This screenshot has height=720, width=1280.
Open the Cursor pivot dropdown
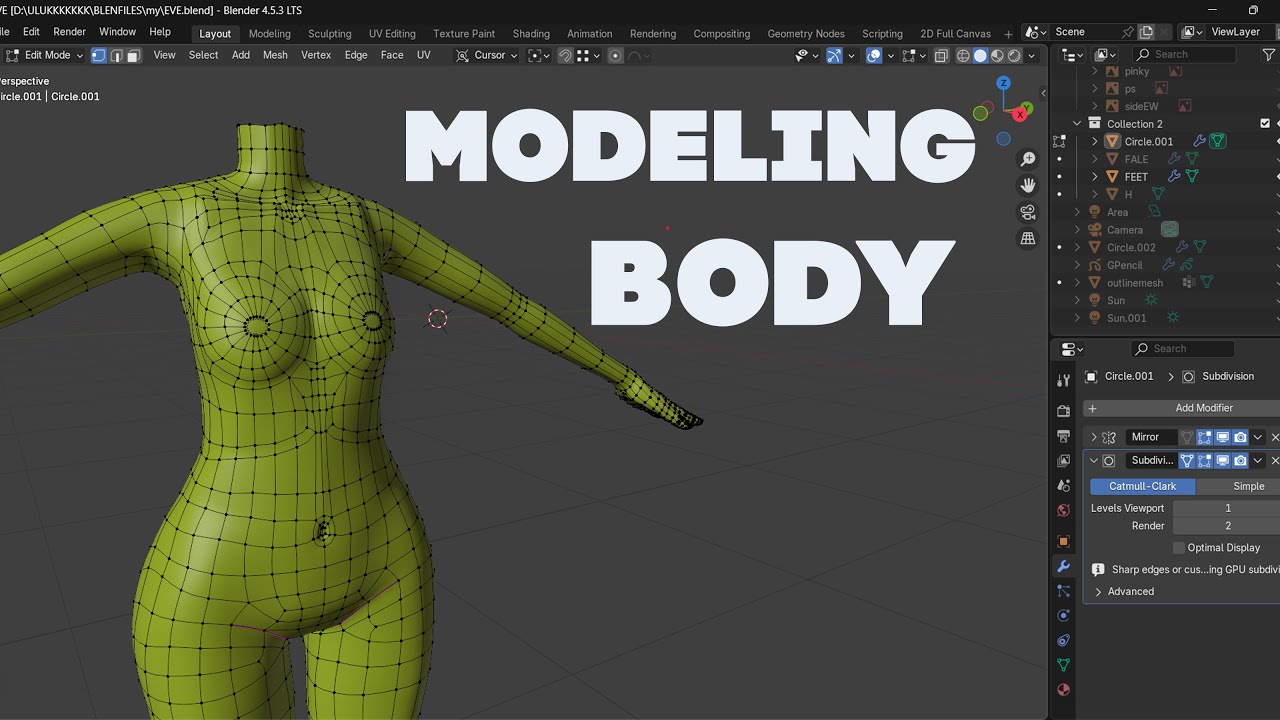pyautogui.click(x=488, y=55)
